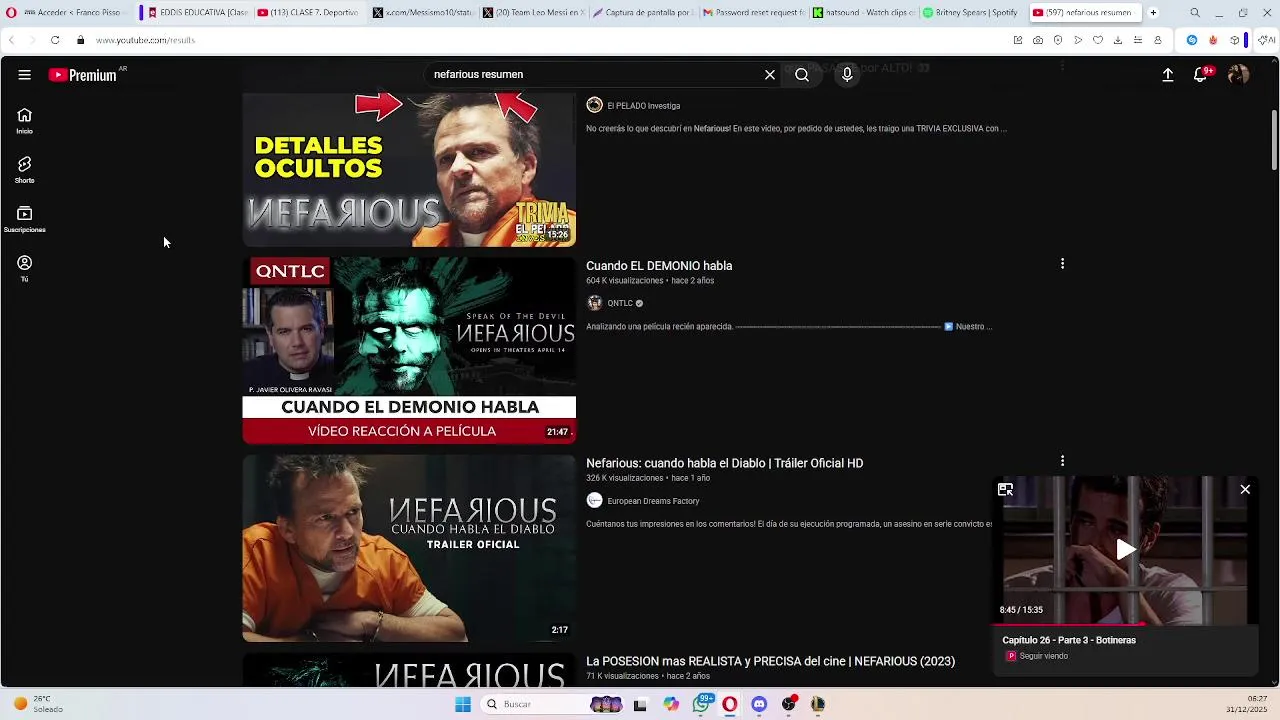The width and height of the screenshot is (1280, 720).
Task: Open WhatsApp from the taskbar
Action: [x=702, y=704]
